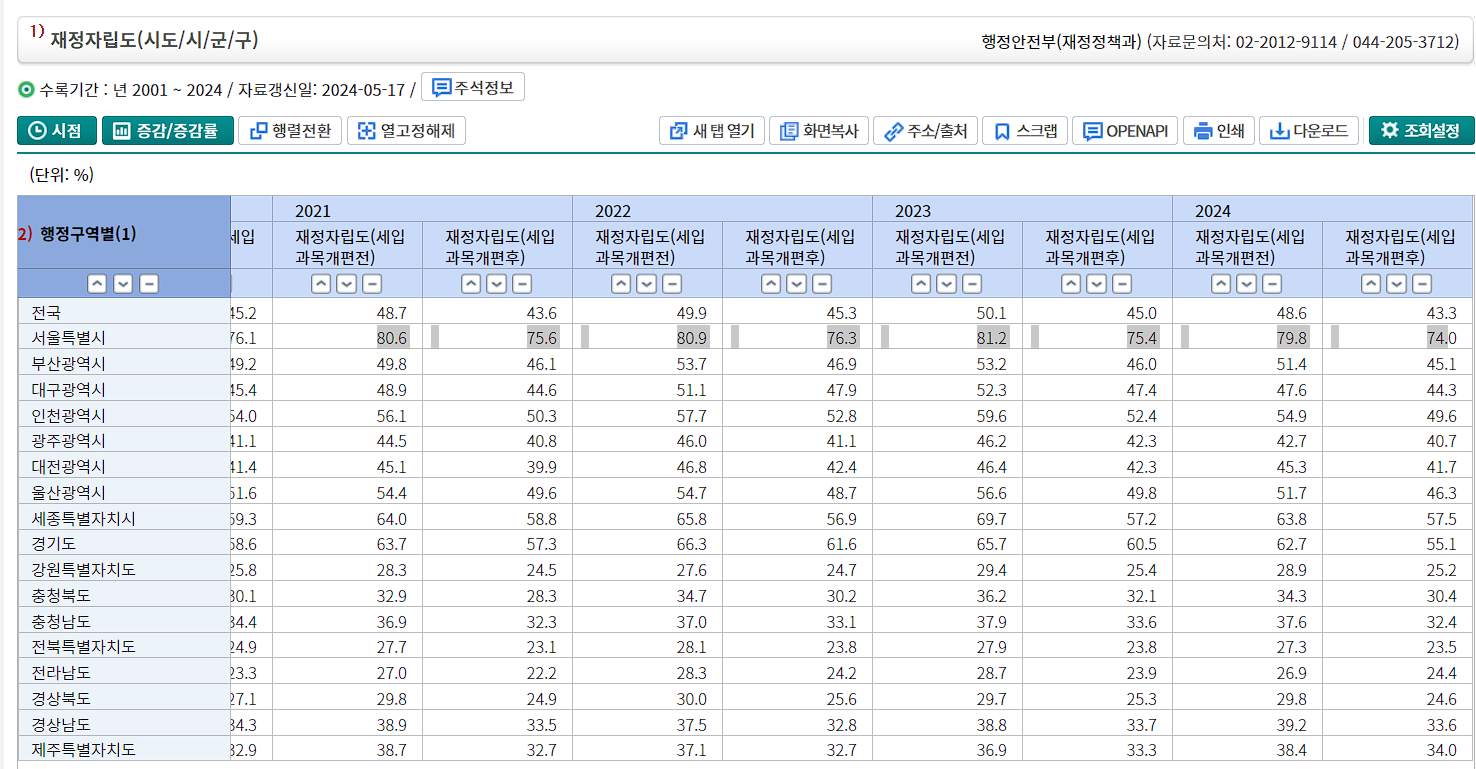Open the 시점 period selector

coord(57,131)
